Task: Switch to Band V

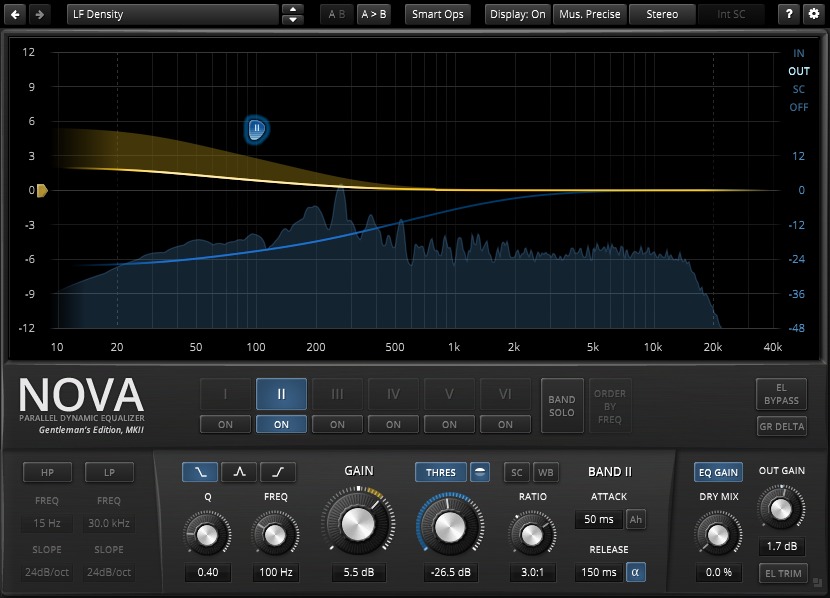Action: tap(449, 394)
